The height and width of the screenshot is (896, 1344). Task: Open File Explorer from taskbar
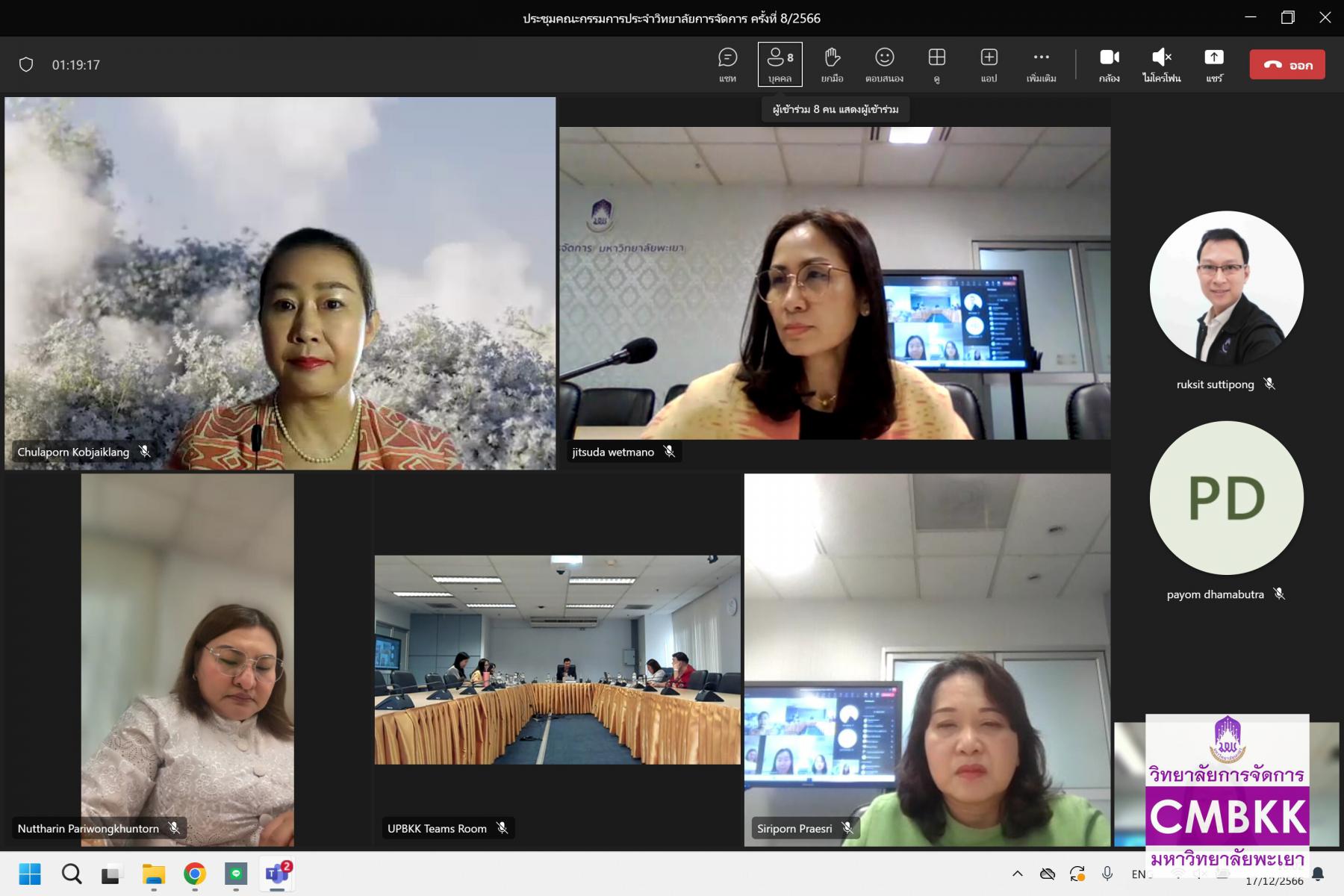154,874
